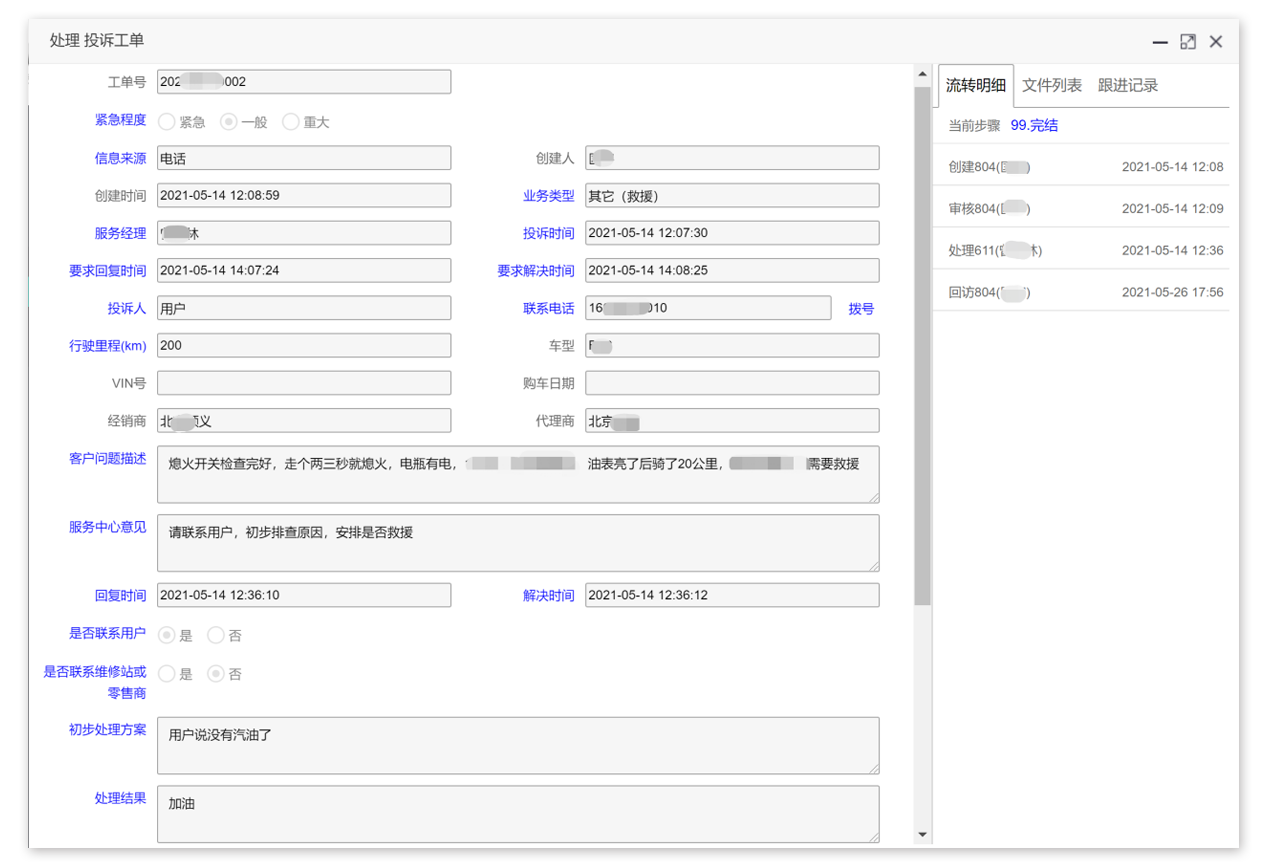Image resolution: width=1267 pixels, height=867 pixels.
Task: Select the 重大 urgency radio button
Action: [x=291, y=122]
